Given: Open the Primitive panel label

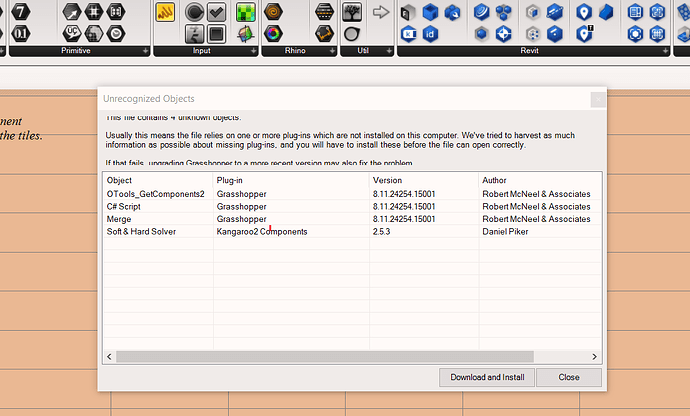Looking at the screenshot, I should (76, 51).
